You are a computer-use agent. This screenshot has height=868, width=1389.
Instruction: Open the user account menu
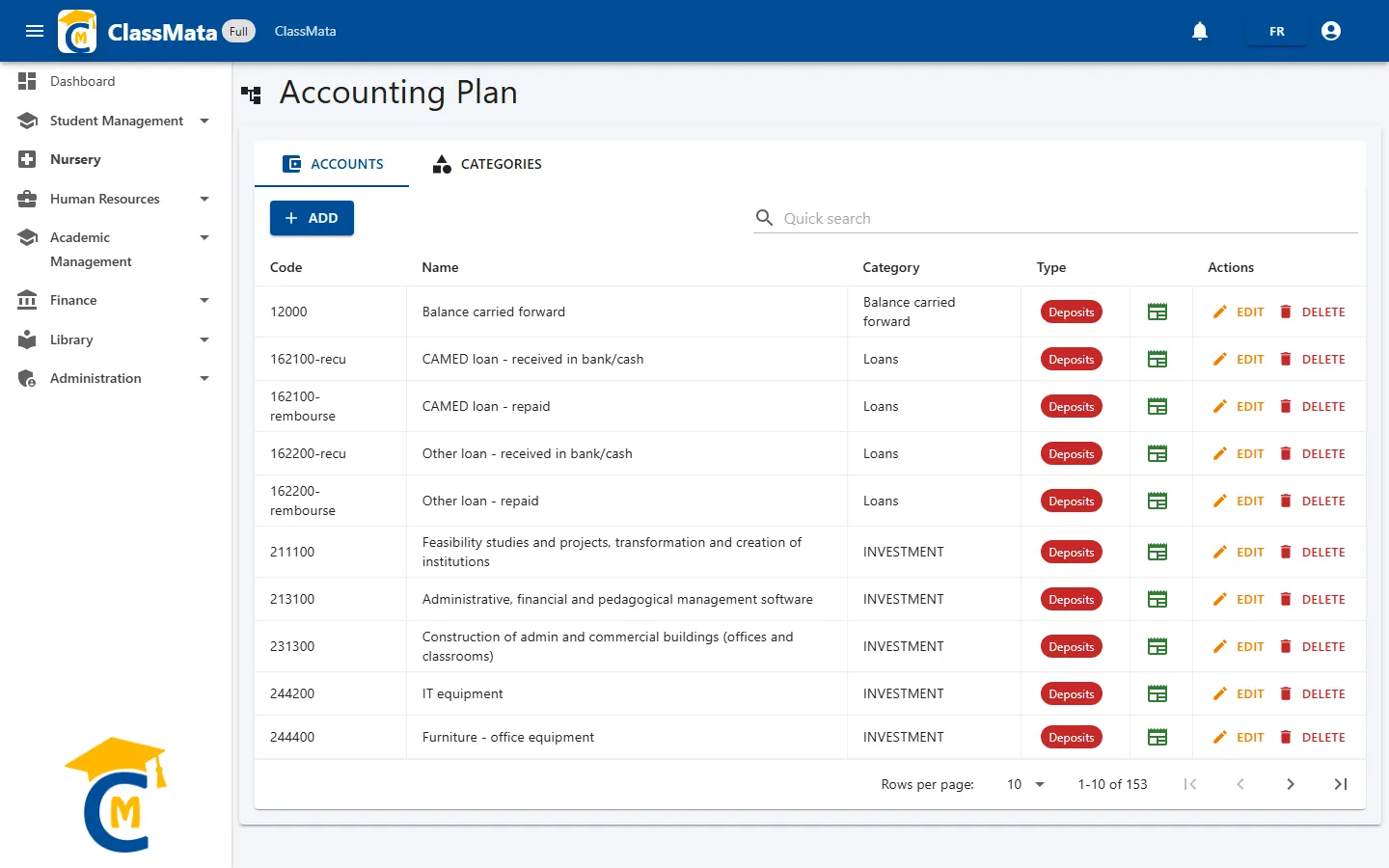pyautogui.click(x=1331, y=31)
